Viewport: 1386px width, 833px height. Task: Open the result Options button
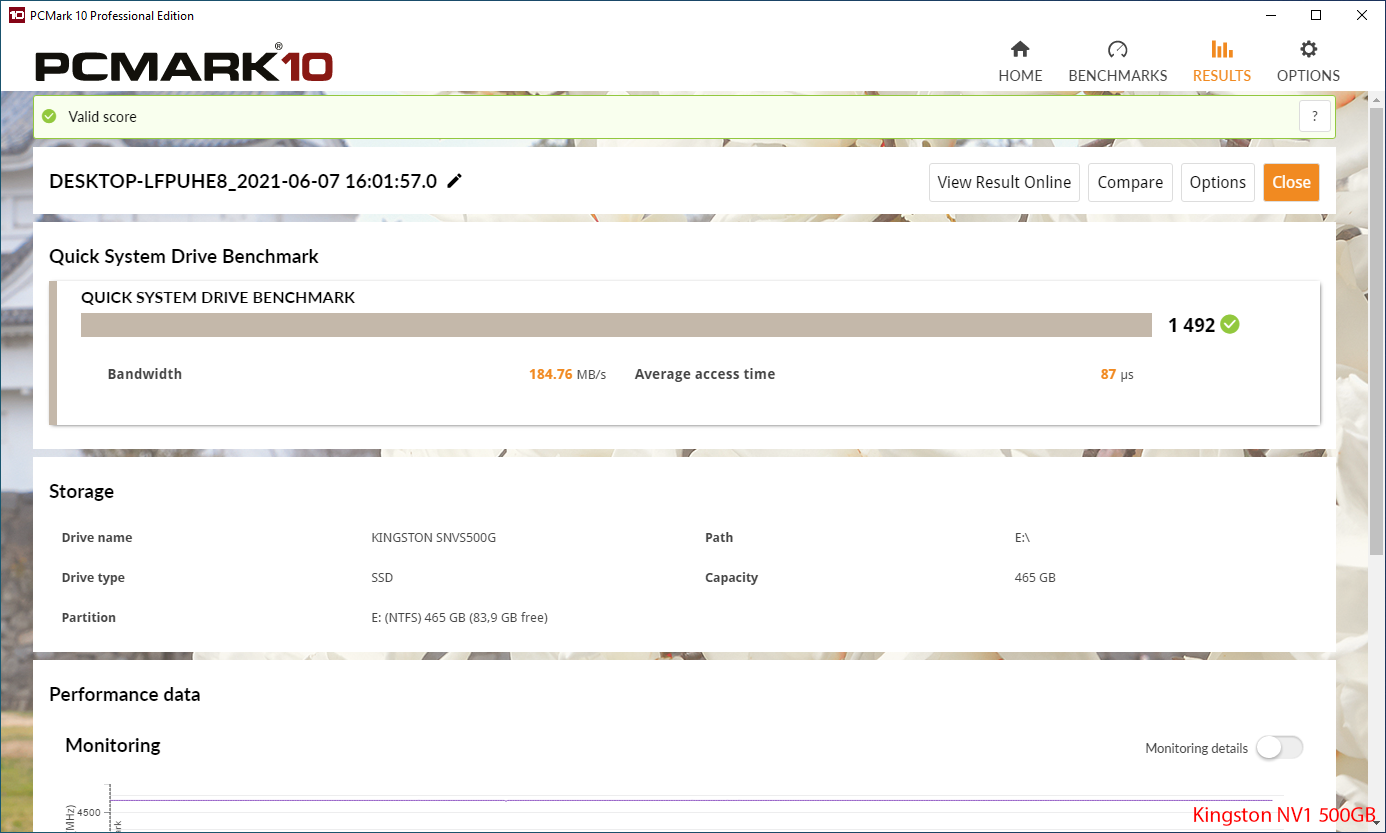[1217, 182]
